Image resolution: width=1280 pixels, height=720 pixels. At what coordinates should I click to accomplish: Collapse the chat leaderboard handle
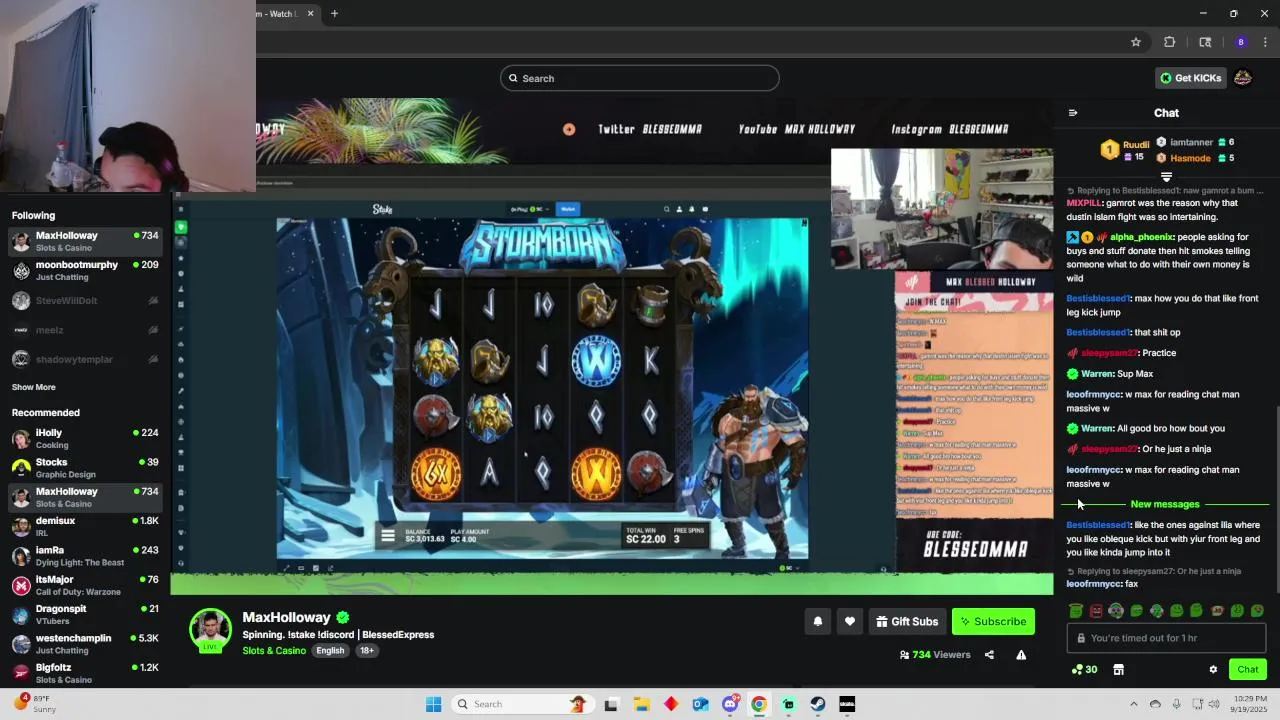point(1166,177)
